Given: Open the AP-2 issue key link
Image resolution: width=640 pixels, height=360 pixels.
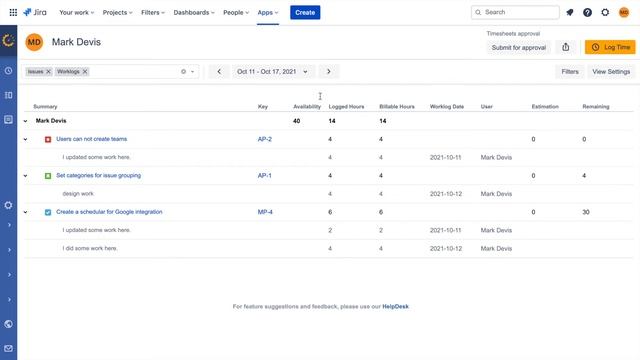Looking at the screenshot, I should pos(264,139).
